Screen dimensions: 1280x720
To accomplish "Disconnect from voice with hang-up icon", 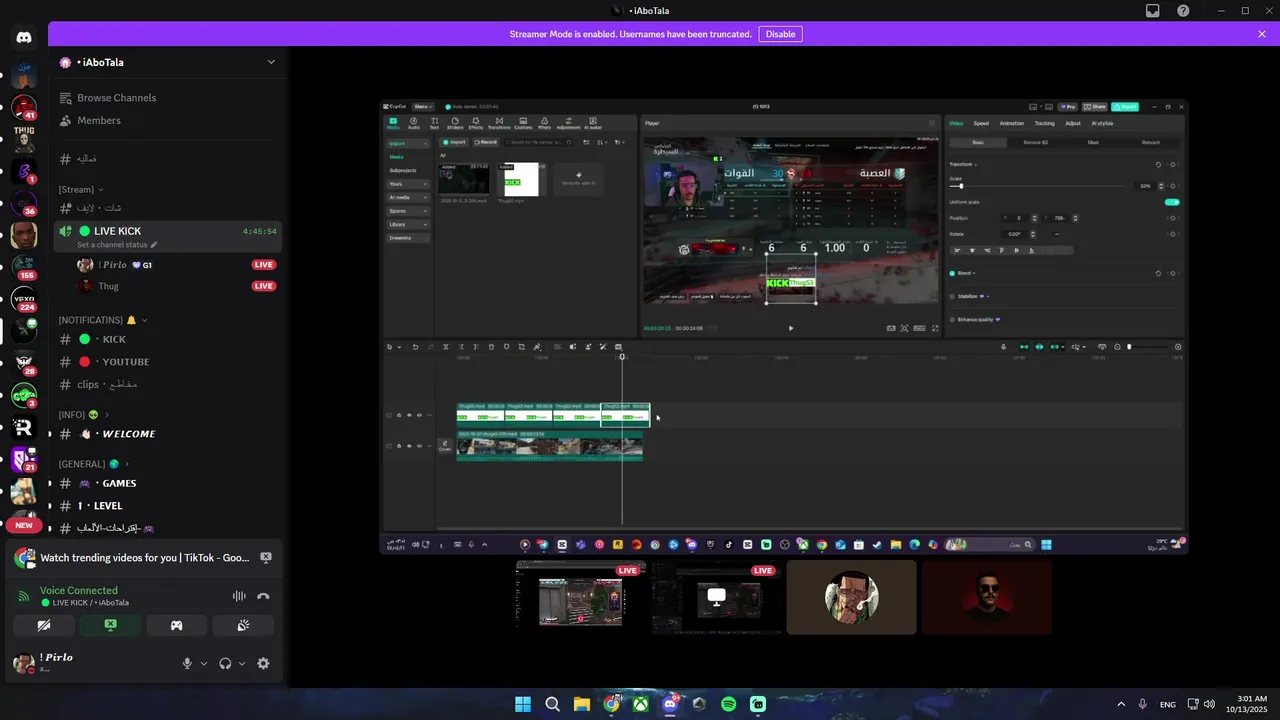I will pyautogui.click(x=263, y=596).
